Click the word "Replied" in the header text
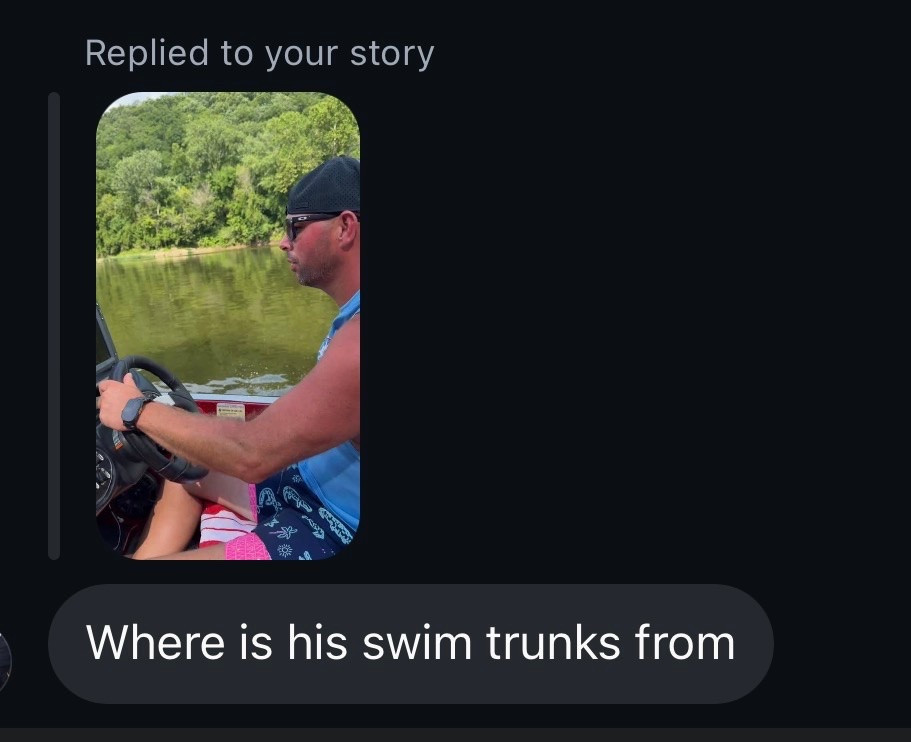 [147, 53]
